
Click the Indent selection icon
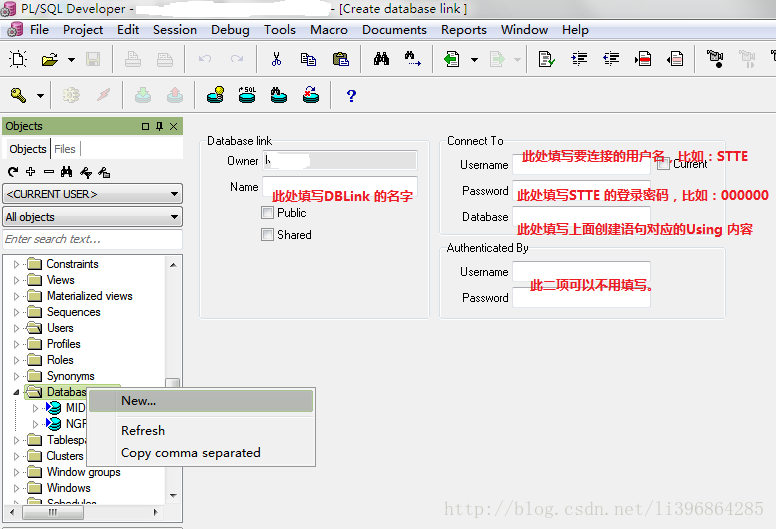tap(579, 59)
